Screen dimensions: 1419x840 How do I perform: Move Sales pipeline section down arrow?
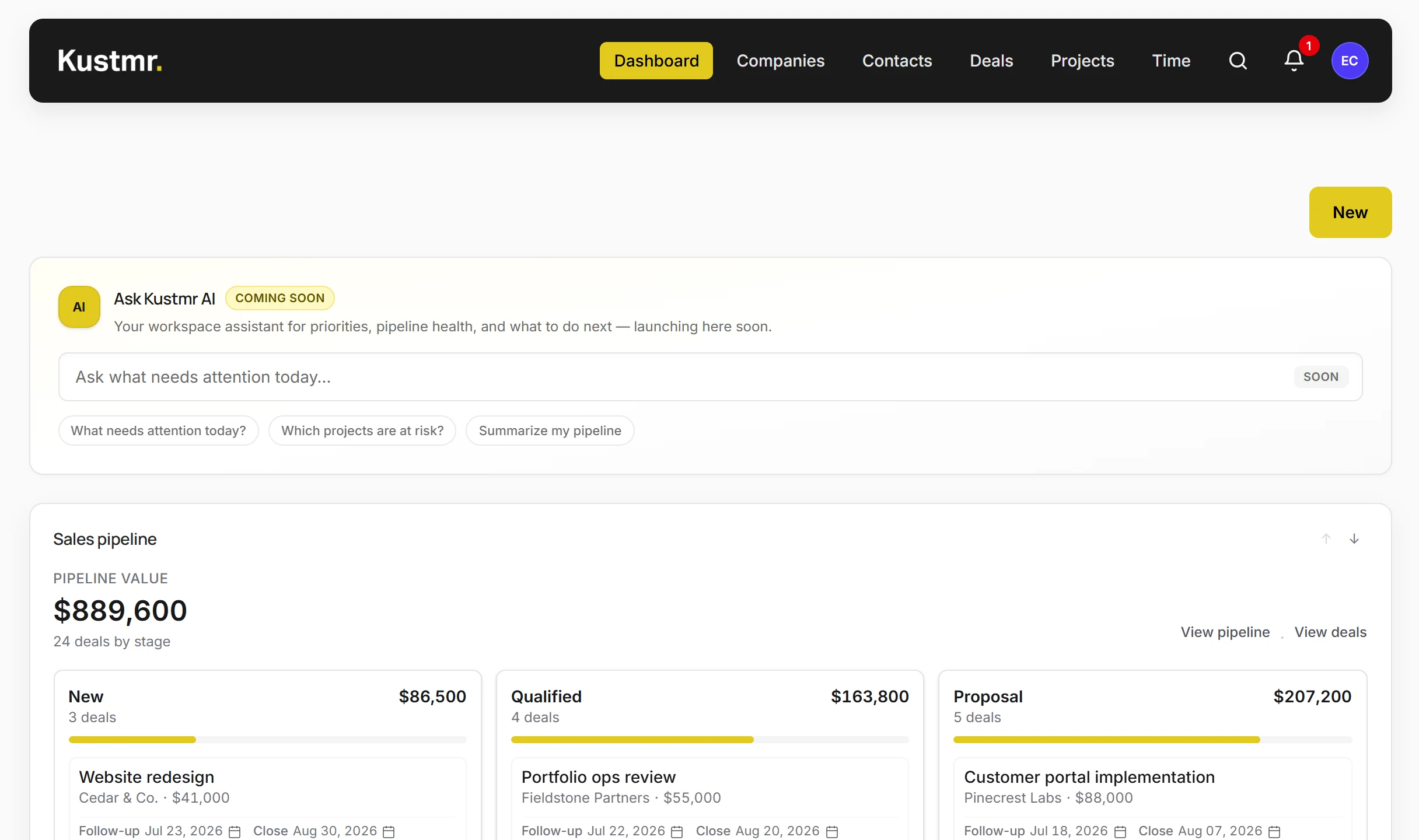click(1354, 538)
